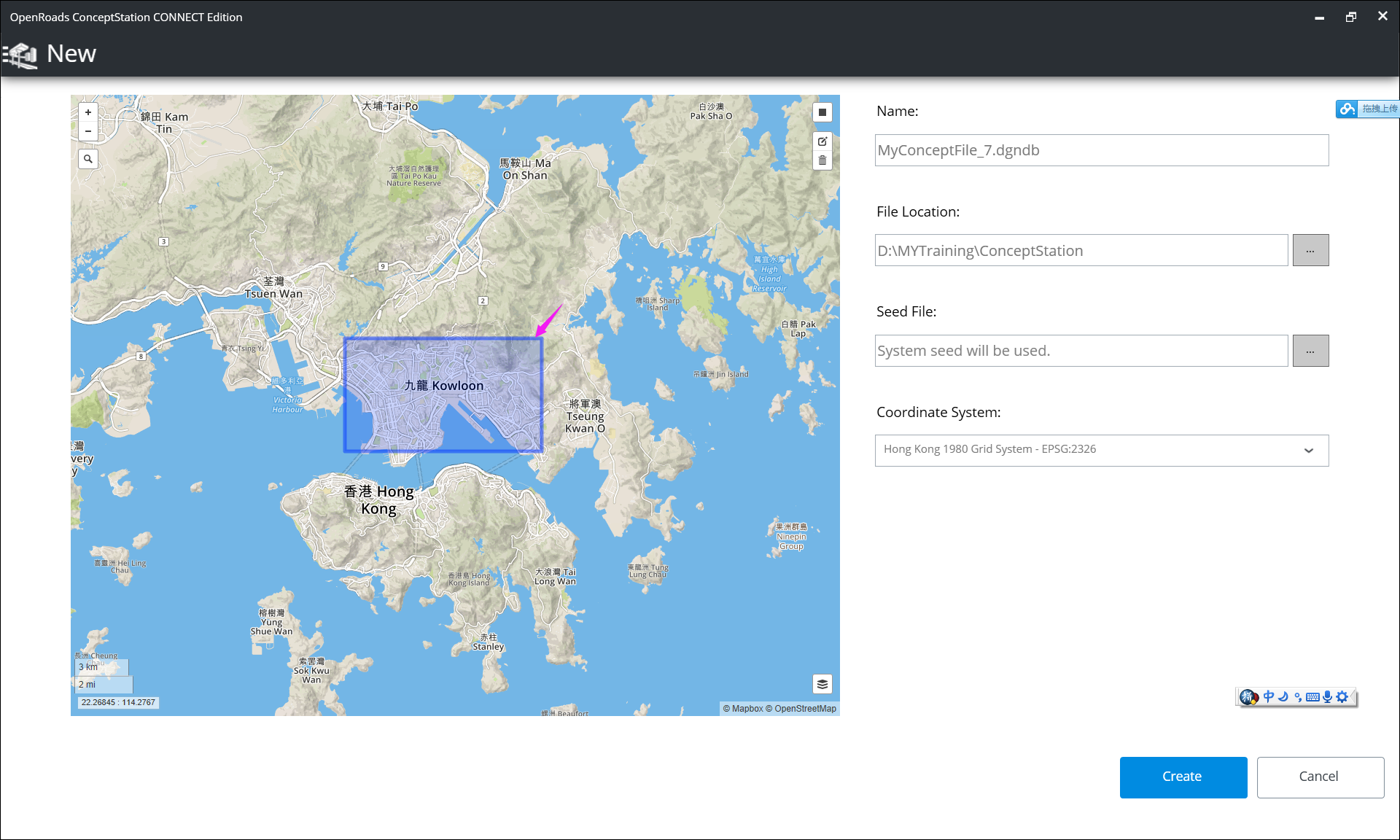The height and width of the screenshot is (840, 1400).
Task: Click the ConceptStation logo next to New
Action: [x=20, y=55]
